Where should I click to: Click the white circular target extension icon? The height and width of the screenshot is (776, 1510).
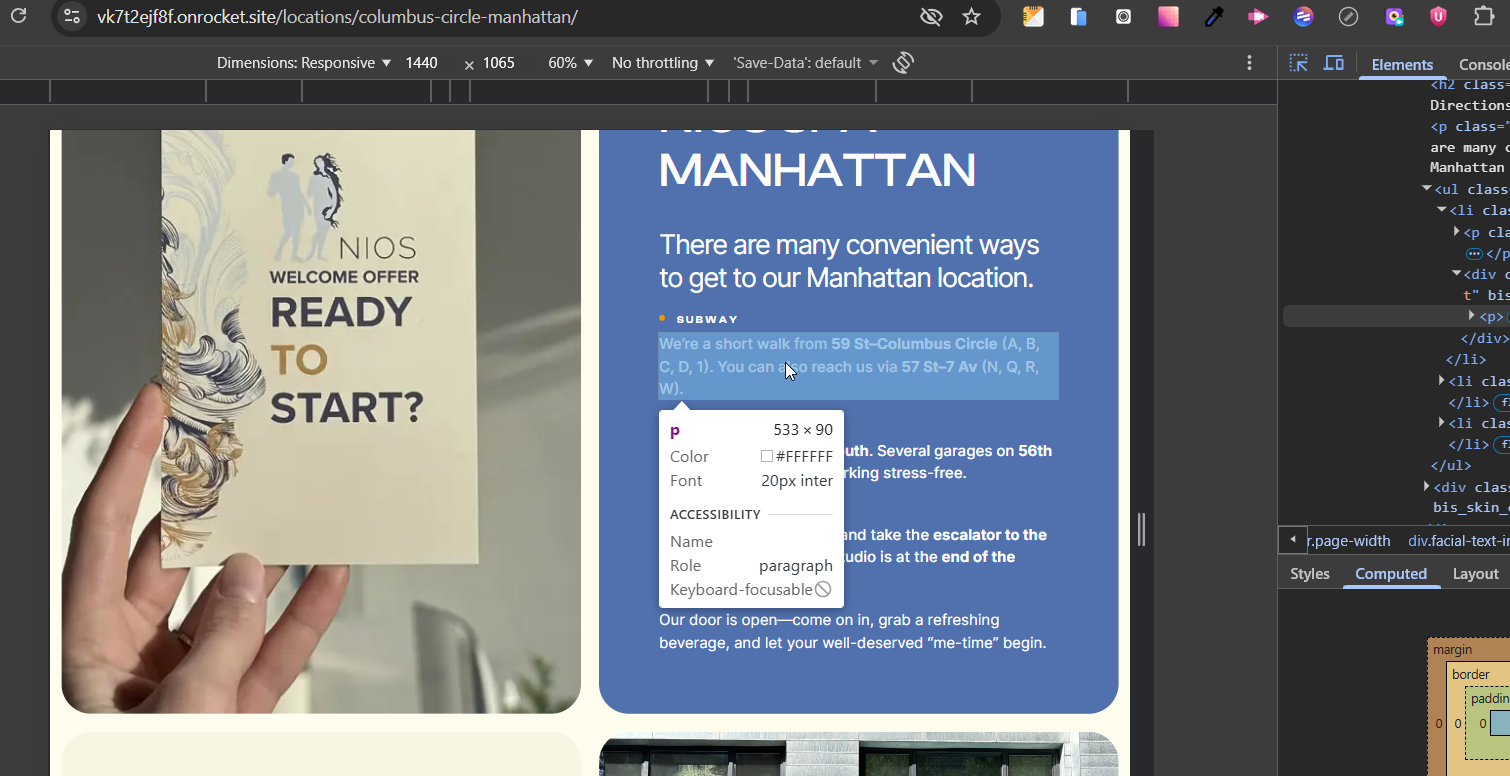click(x=1123, y=16)
